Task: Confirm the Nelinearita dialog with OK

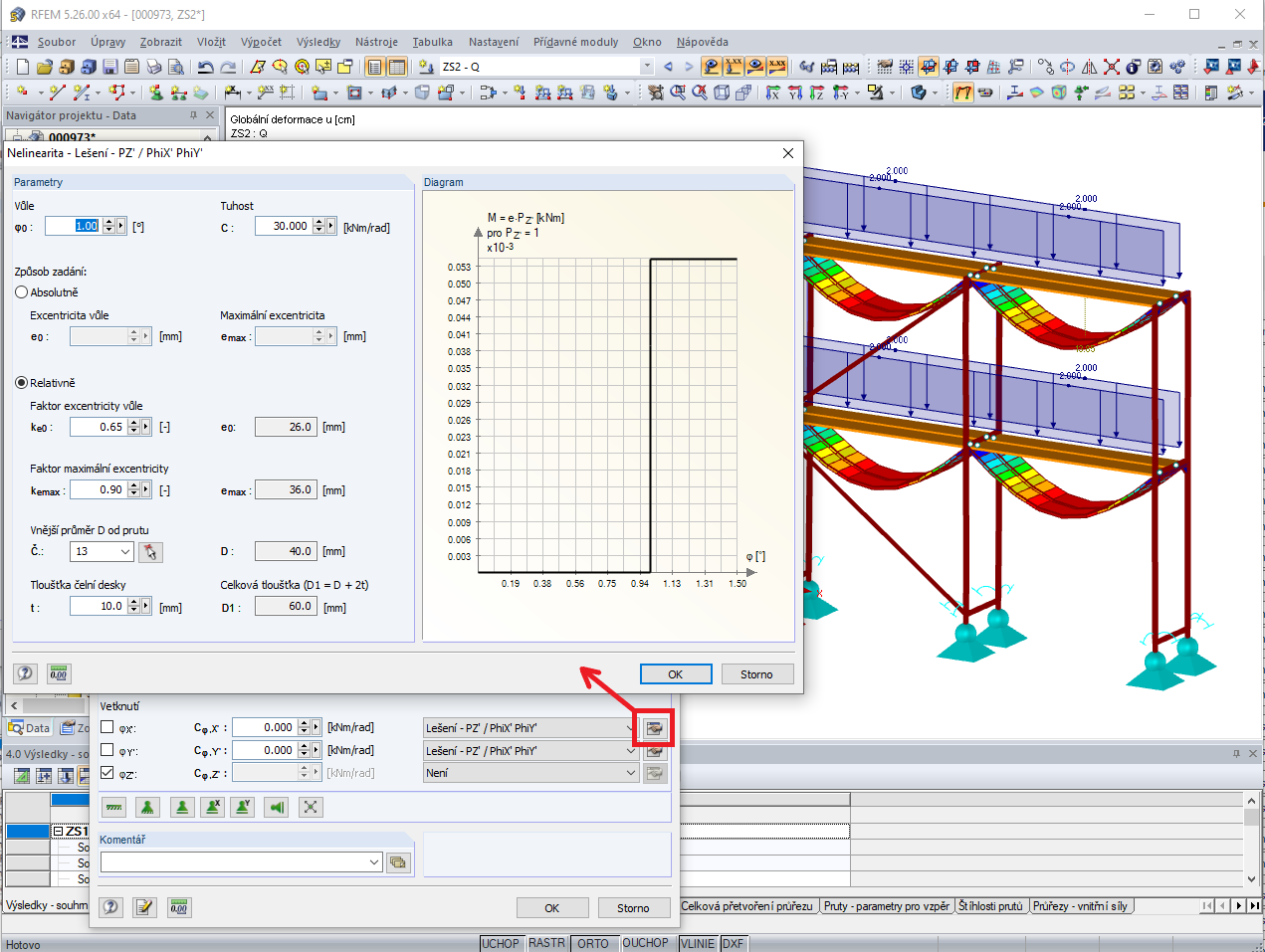Action: [676, 674]
